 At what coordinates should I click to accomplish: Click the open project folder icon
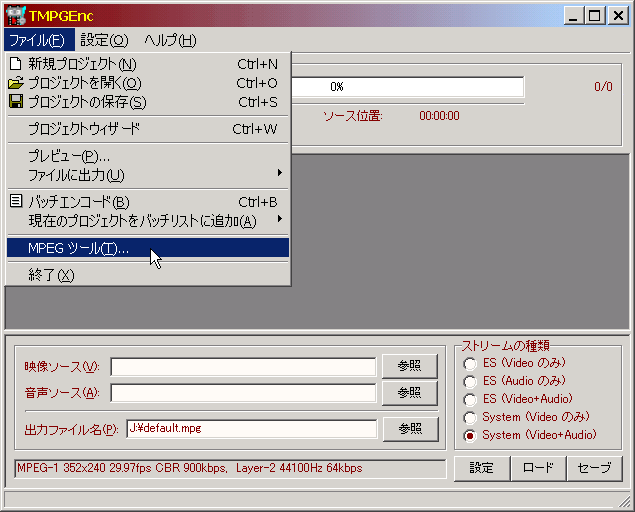click(x=16, y=83)
